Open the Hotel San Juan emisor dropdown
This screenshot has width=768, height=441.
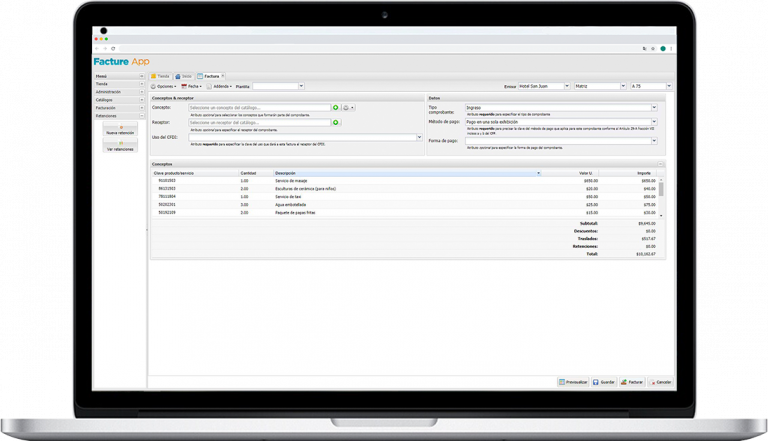(x=567, y=87)
